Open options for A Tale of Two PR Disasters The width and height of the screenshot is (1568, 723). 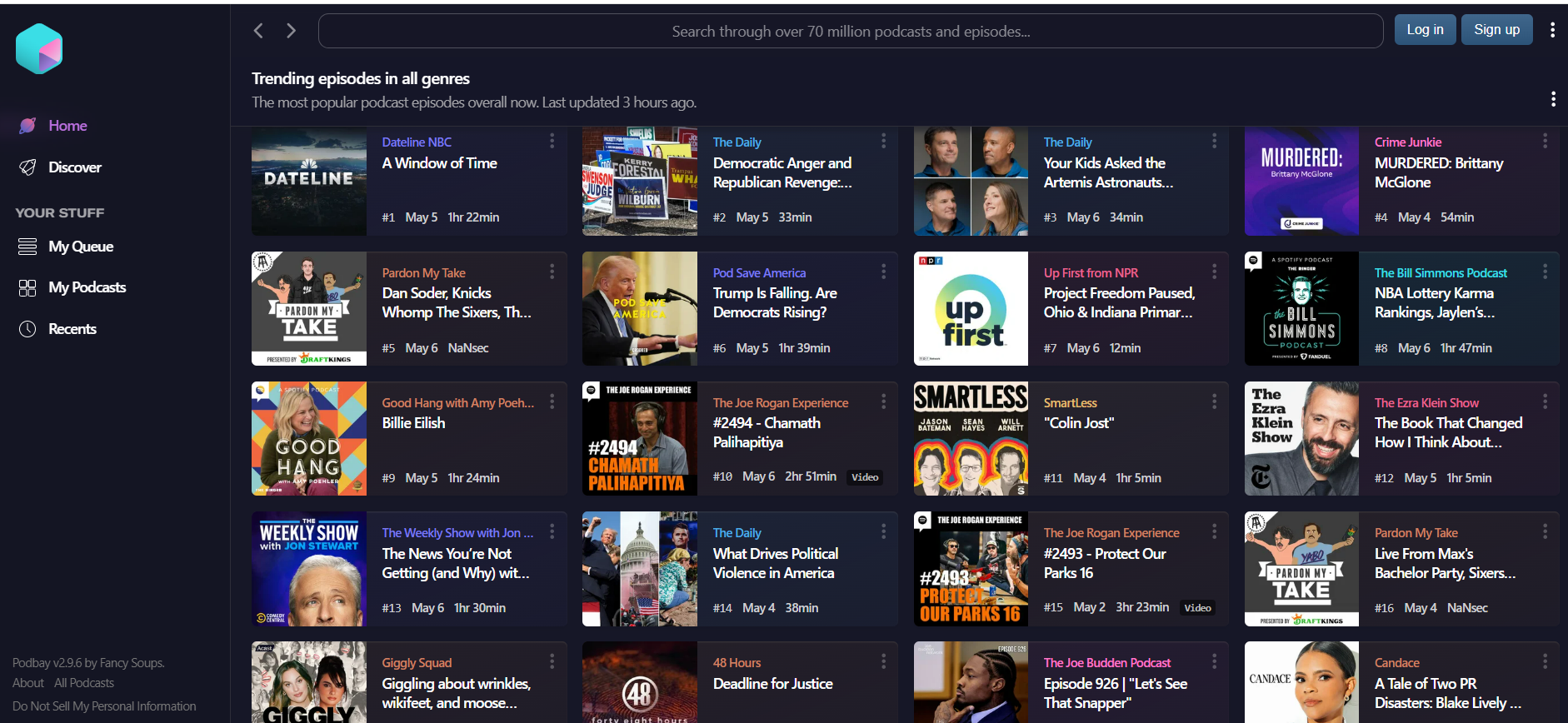pyautogui.click(x=1545, y=661)
